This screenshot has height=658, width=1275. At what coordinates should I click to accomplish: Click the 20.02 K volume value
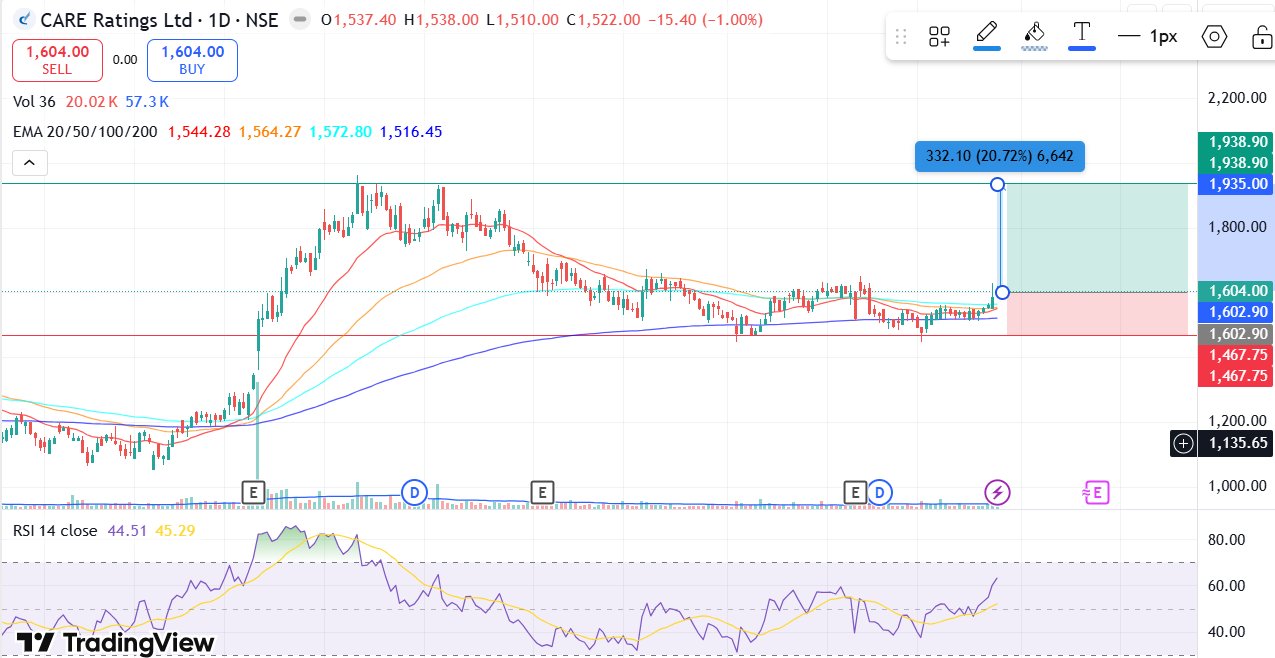coord(92,102)
